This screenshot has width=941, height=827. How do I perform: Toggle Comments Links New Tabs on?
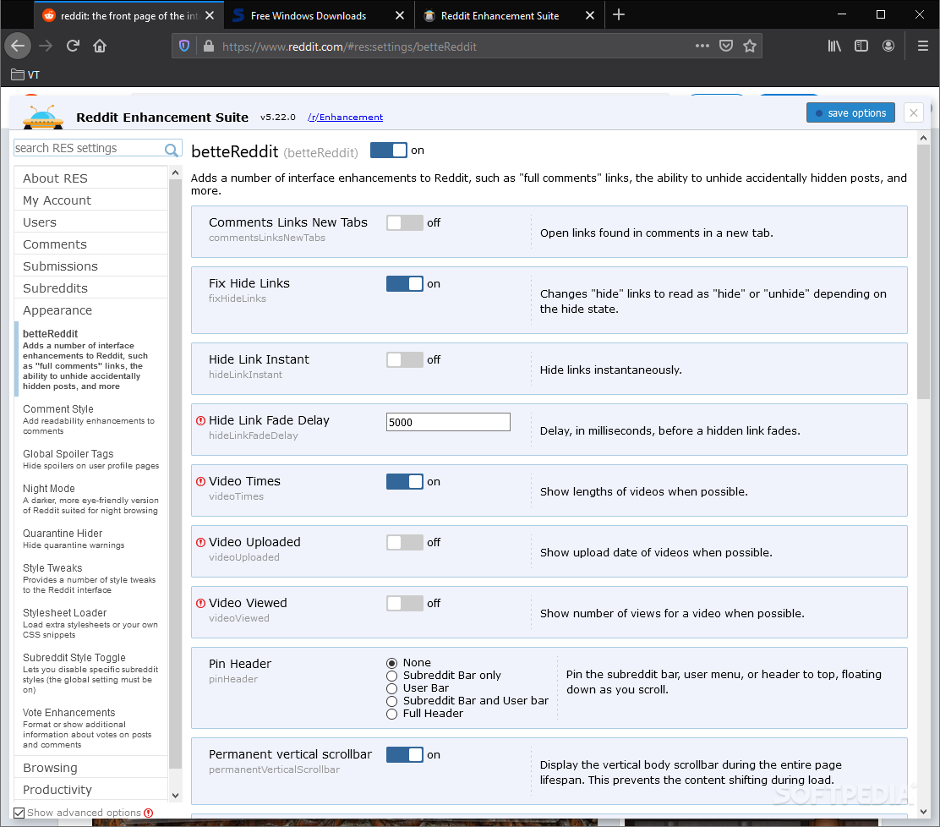click(x=404, y=223)
